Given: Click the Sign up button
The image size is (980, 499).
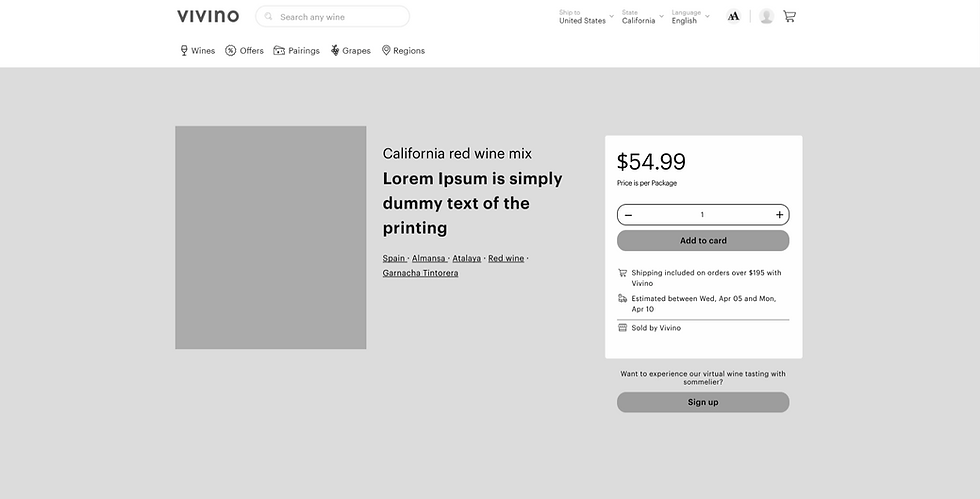Looking at the screenshot, I should (703, 403).
